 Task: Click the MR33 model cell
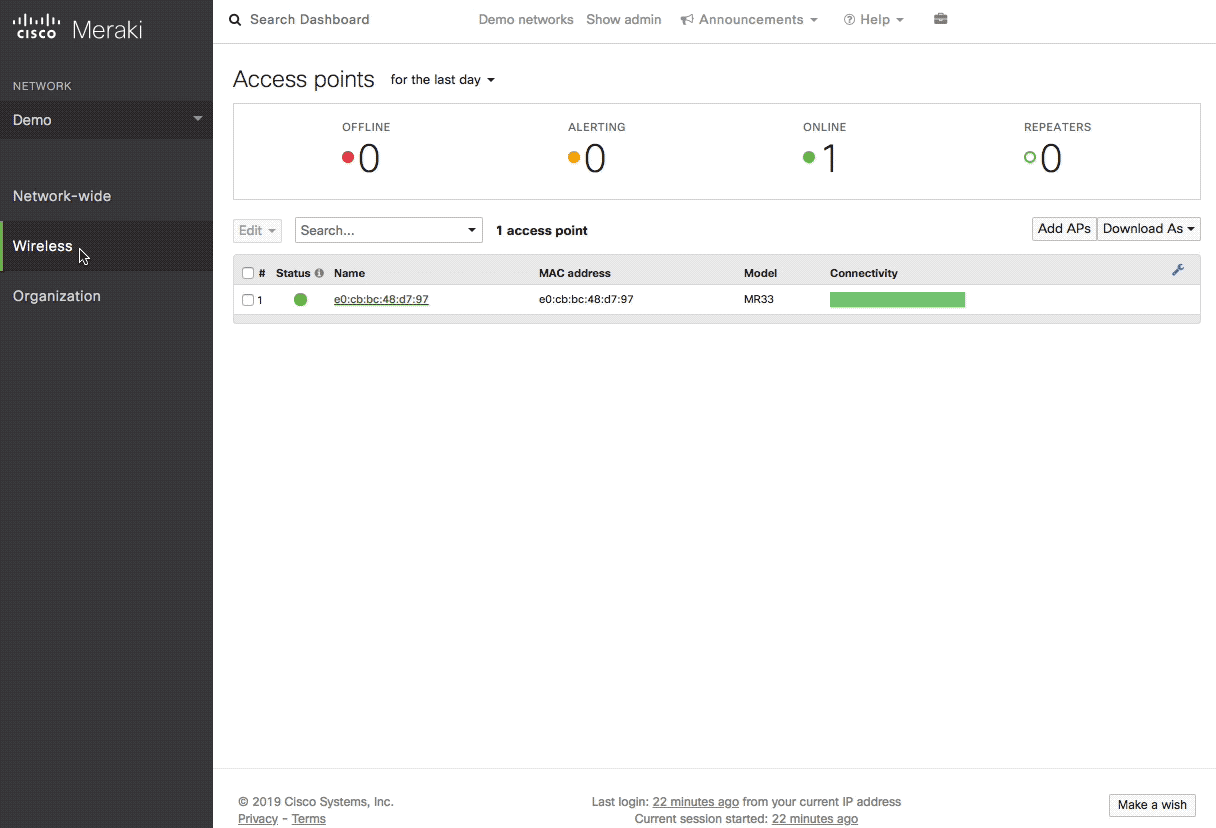[x=759, y=300]
